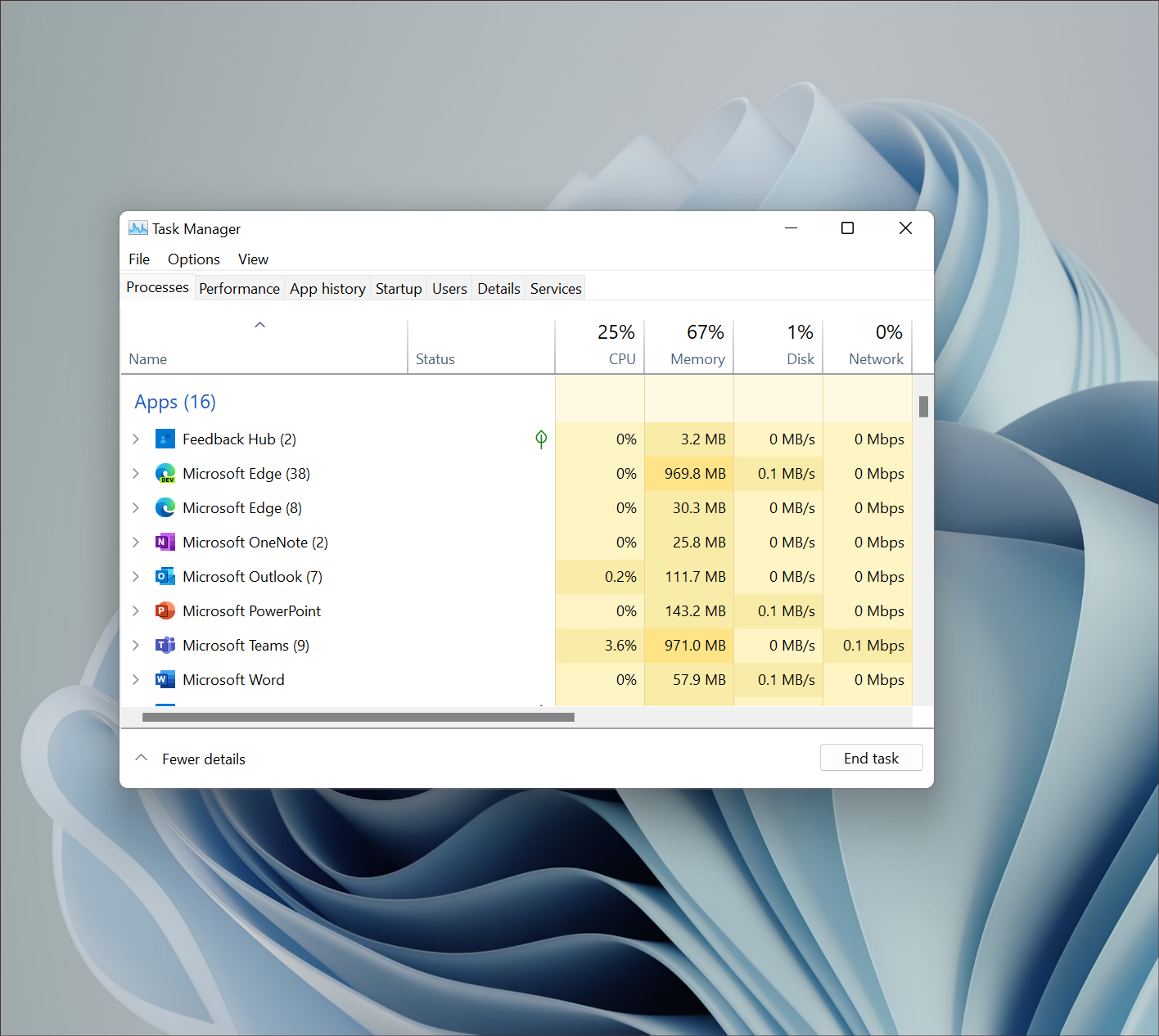Click the Task Manager title bar icon
This screenshot has height=1036, width=1159.
138,228
